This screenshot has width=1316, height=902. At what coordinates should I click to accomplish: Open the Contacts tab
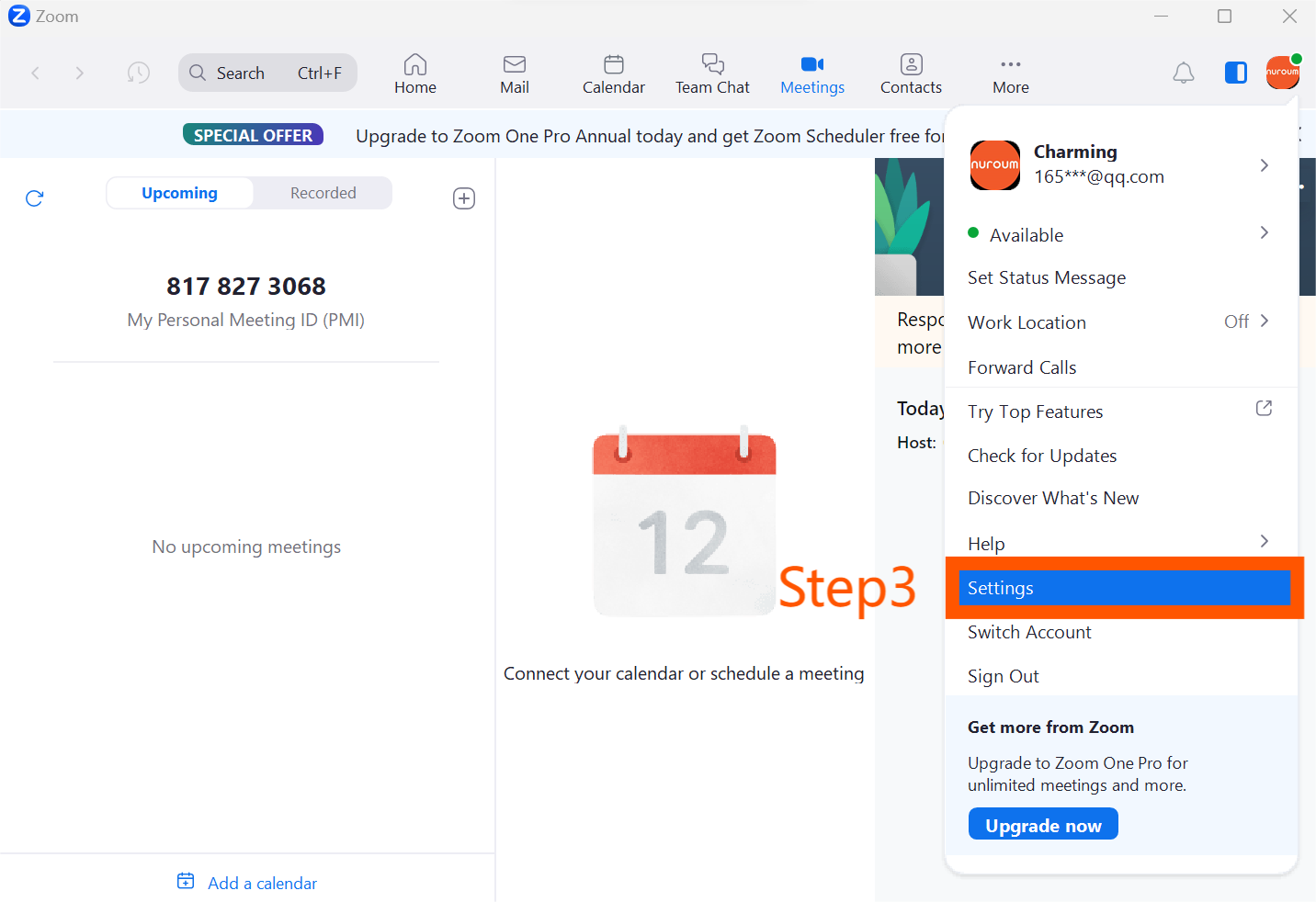click(911, 74)
